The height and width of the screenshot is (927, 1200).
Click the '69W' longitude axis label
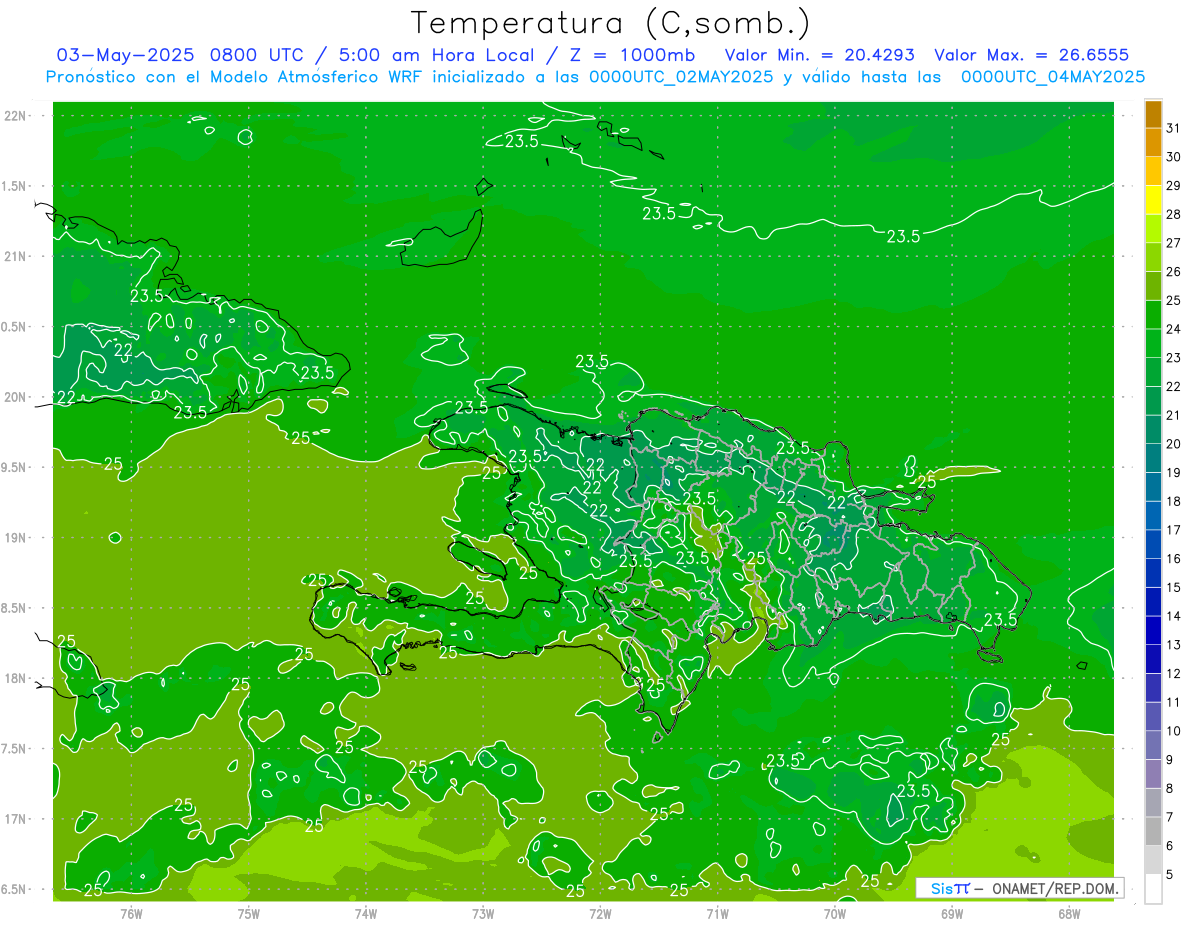[x=952, y=913]
